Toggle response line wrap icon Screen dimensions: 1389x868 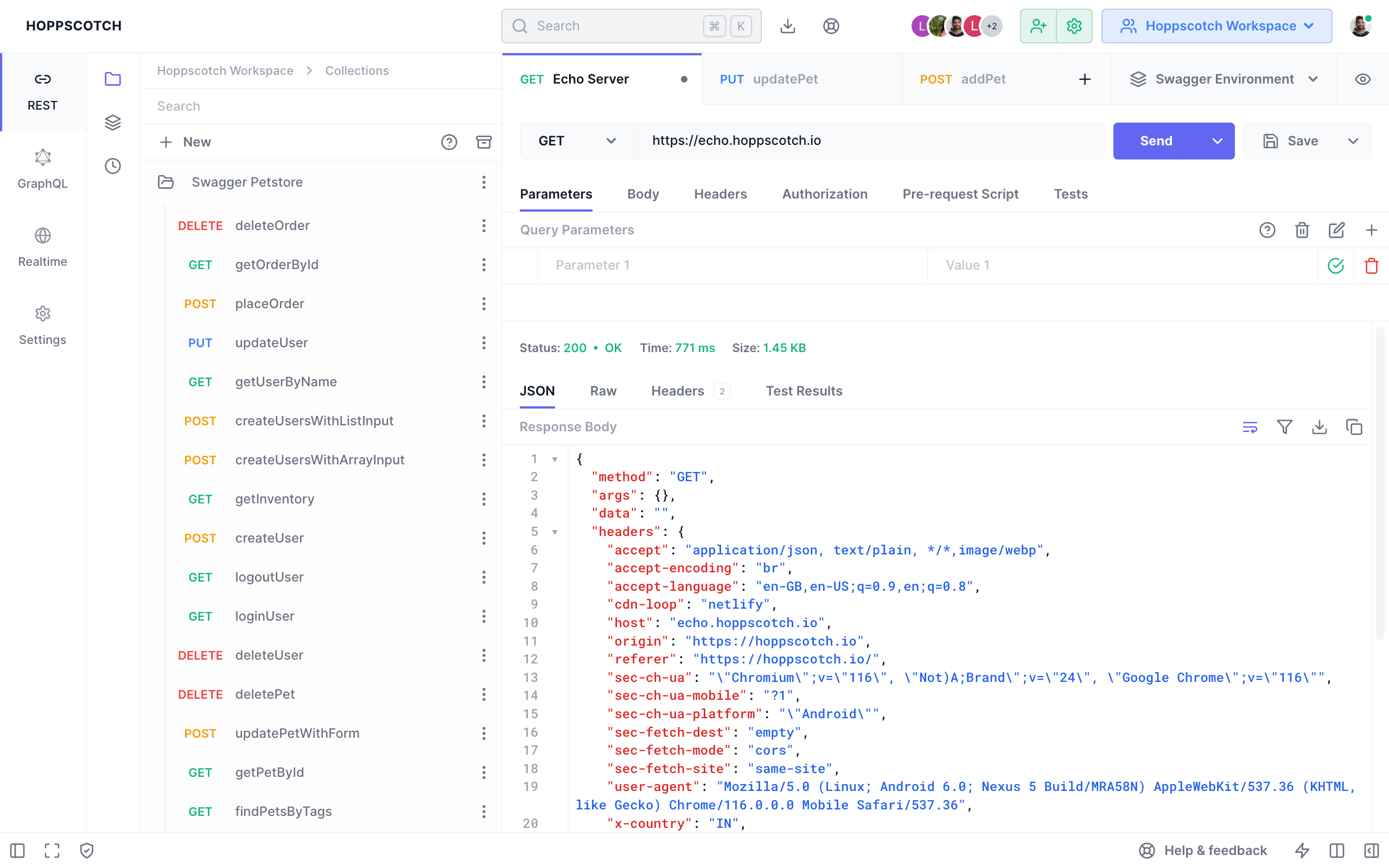(x=1250, y=426)
